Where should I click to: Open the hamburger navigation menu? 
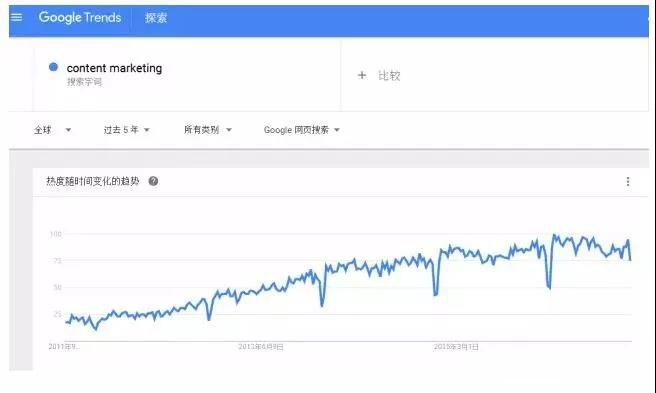tap(16, 17)
